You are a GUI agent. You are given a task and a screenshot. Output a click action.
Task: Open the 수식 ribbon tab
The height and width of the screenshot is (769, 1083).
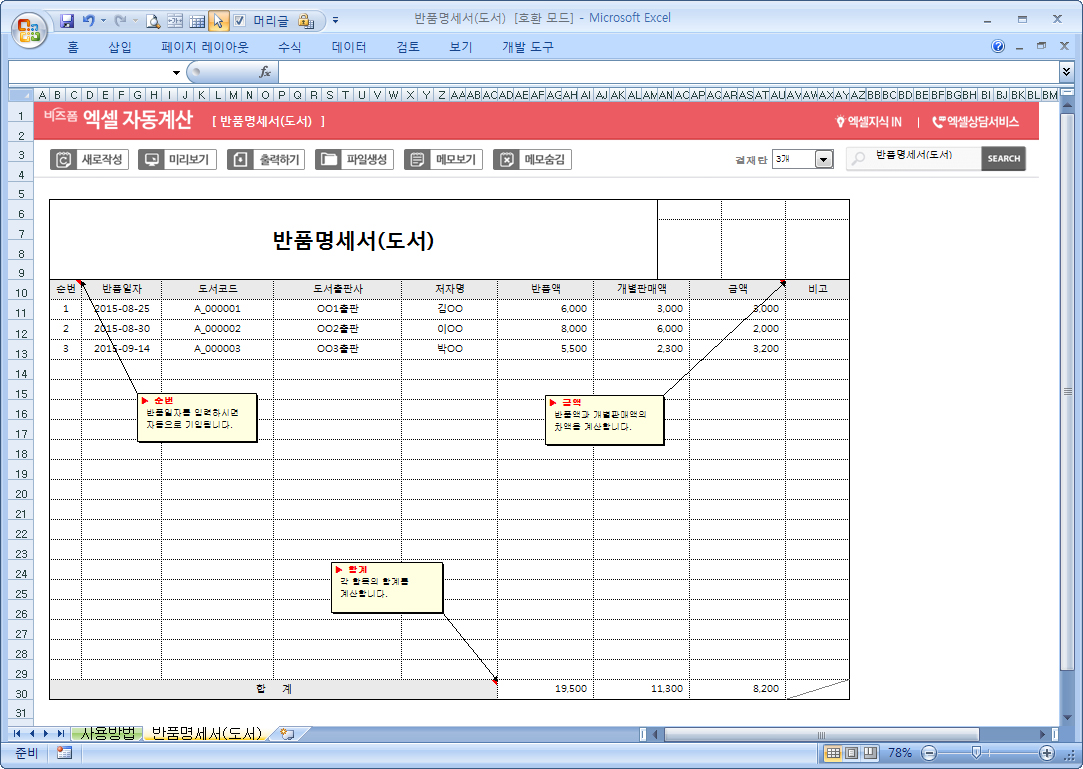tap(289, 47)
